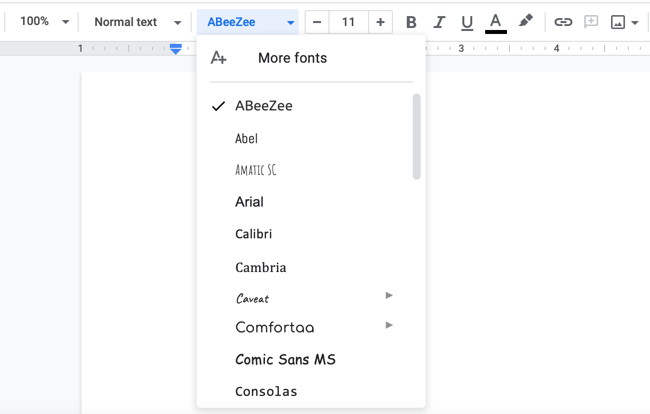Click the insert link icon
This screenshot has width=650, height=414.
pos(563,22)
